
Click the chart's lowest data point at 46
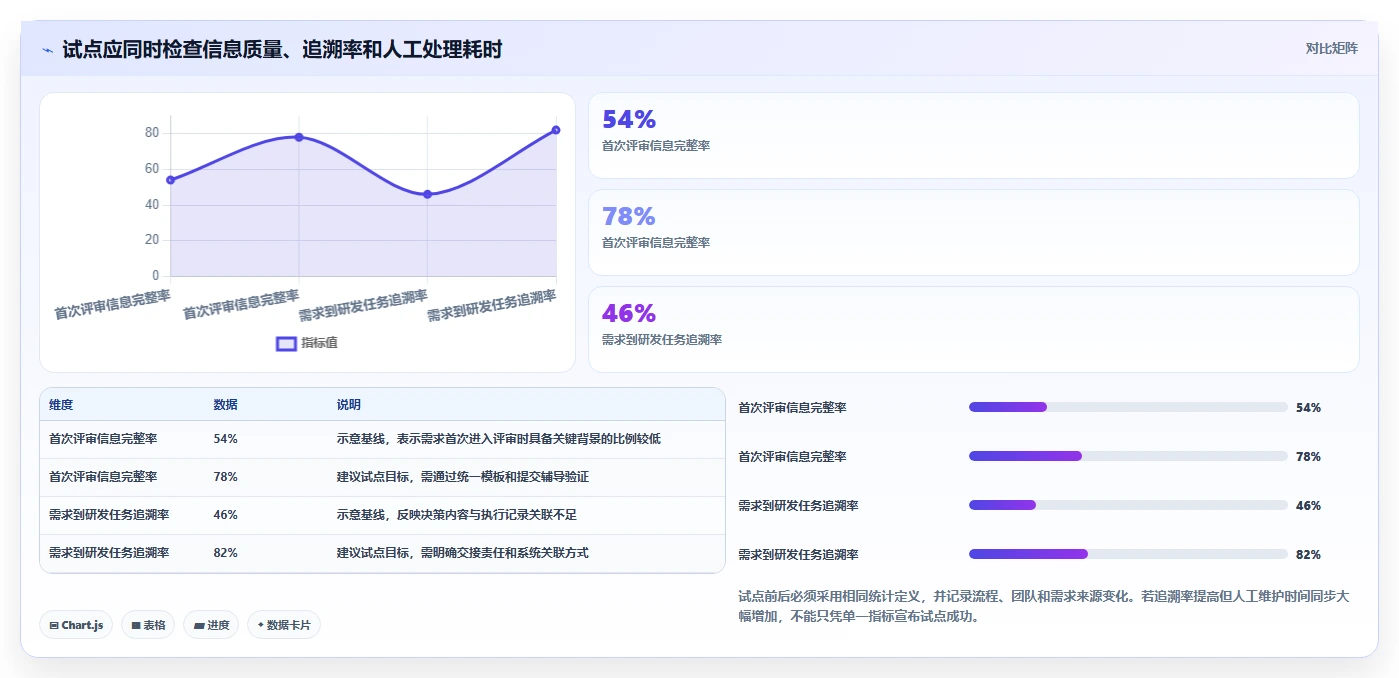tap(427, 194)
